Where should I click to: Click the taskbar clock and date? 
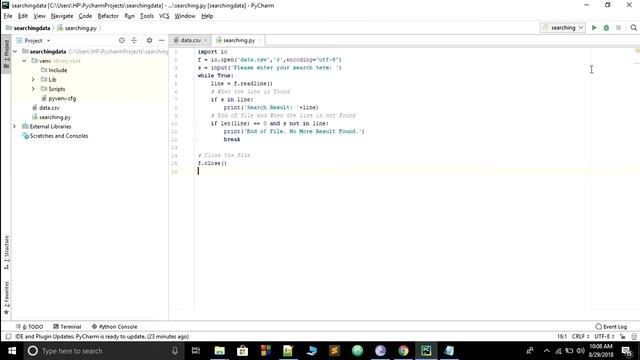click(x=601, y=351)
